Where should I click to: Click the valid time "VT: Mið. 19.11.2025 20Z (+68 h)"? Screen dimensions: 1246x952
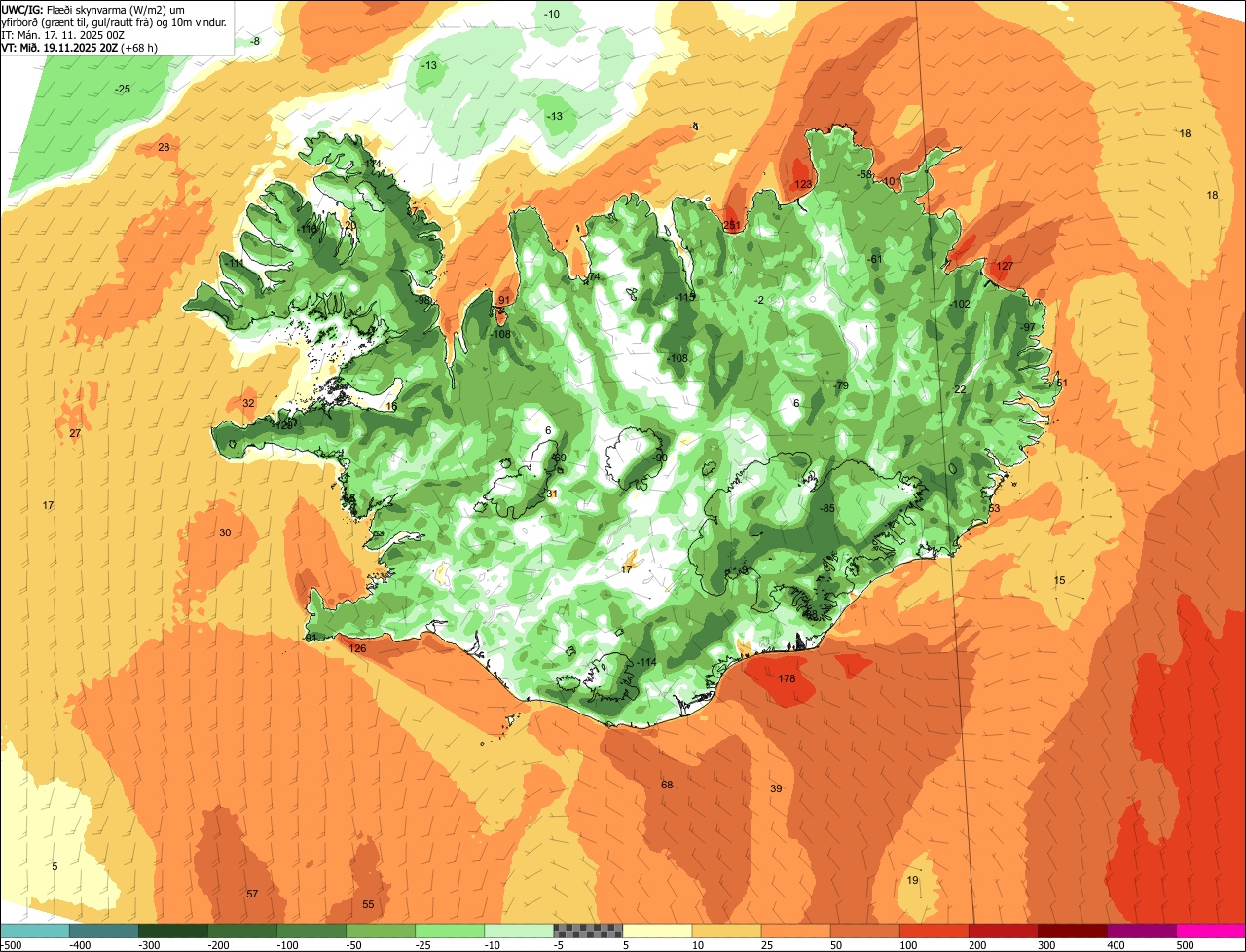coord(79,47)
